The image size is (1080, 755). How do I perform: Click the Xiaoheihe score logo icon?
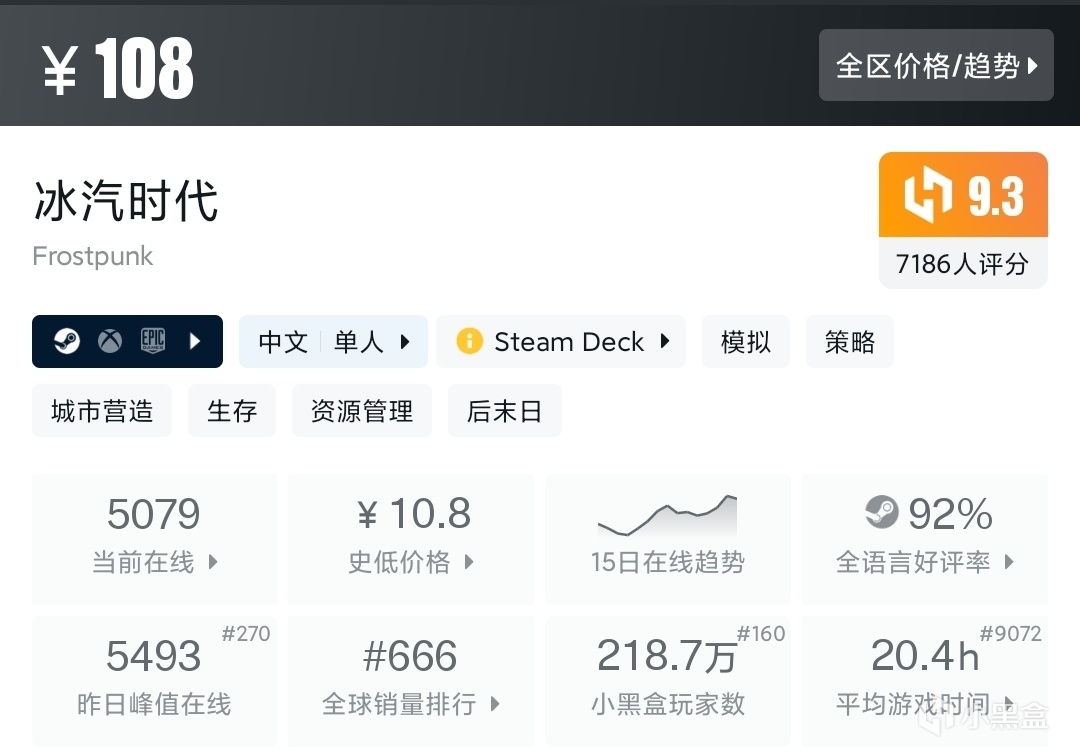(x=928, y=196)
